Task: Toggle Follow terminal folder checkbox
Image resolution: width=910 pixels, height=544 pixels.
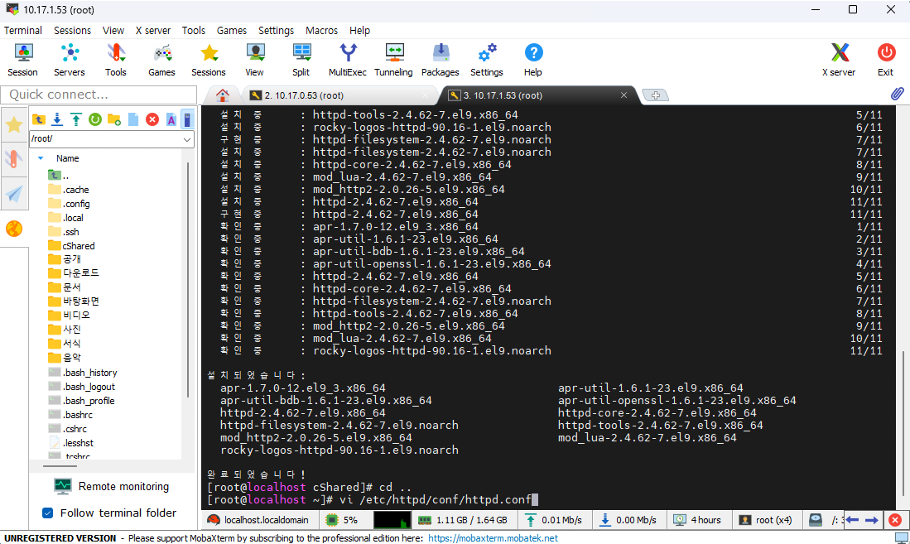Action: 48,513
